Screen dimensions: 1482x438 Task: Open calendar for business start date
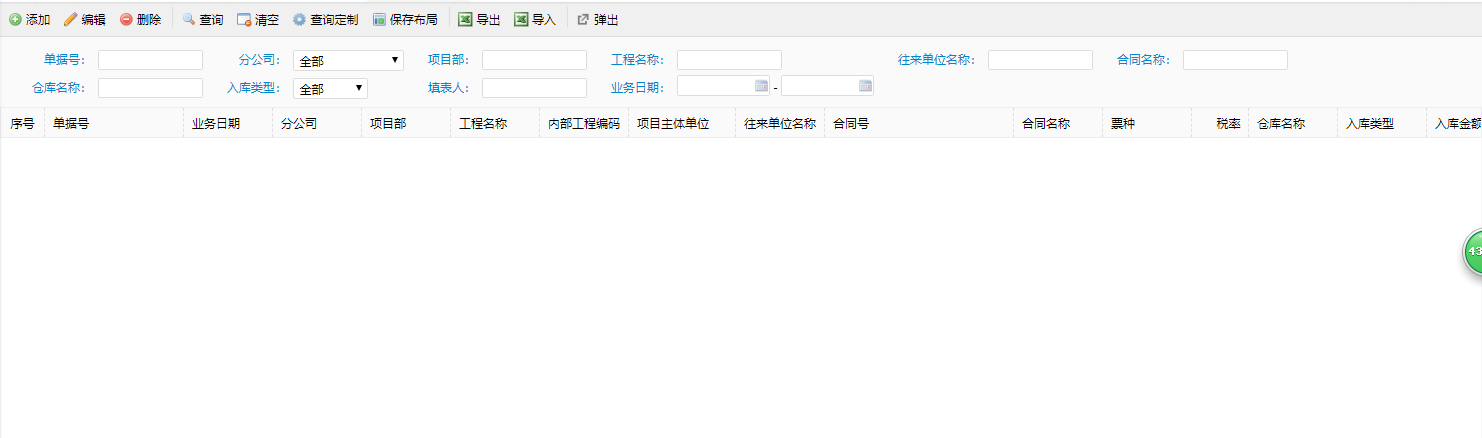[761, 86]
